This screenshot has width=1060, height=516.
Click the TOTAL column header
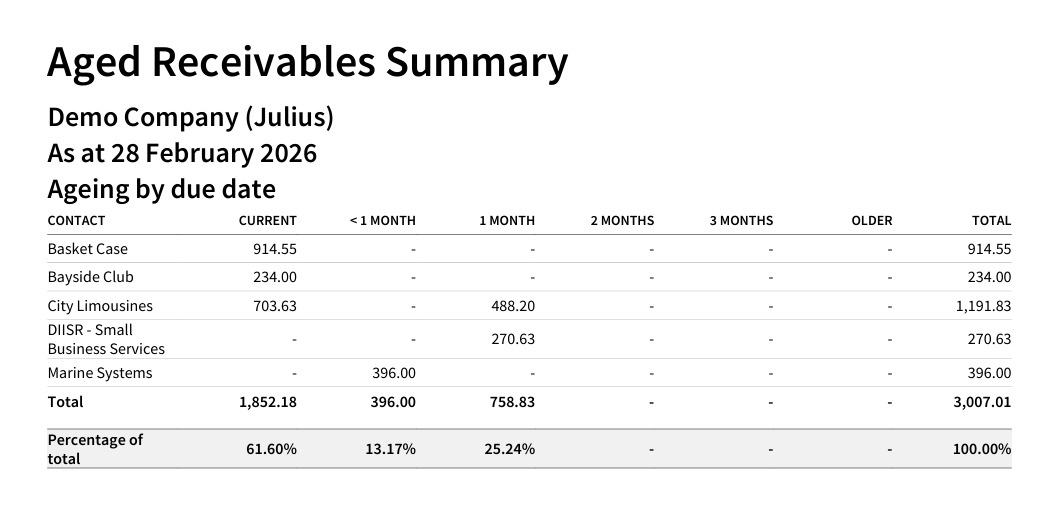(x=991, y=220)
